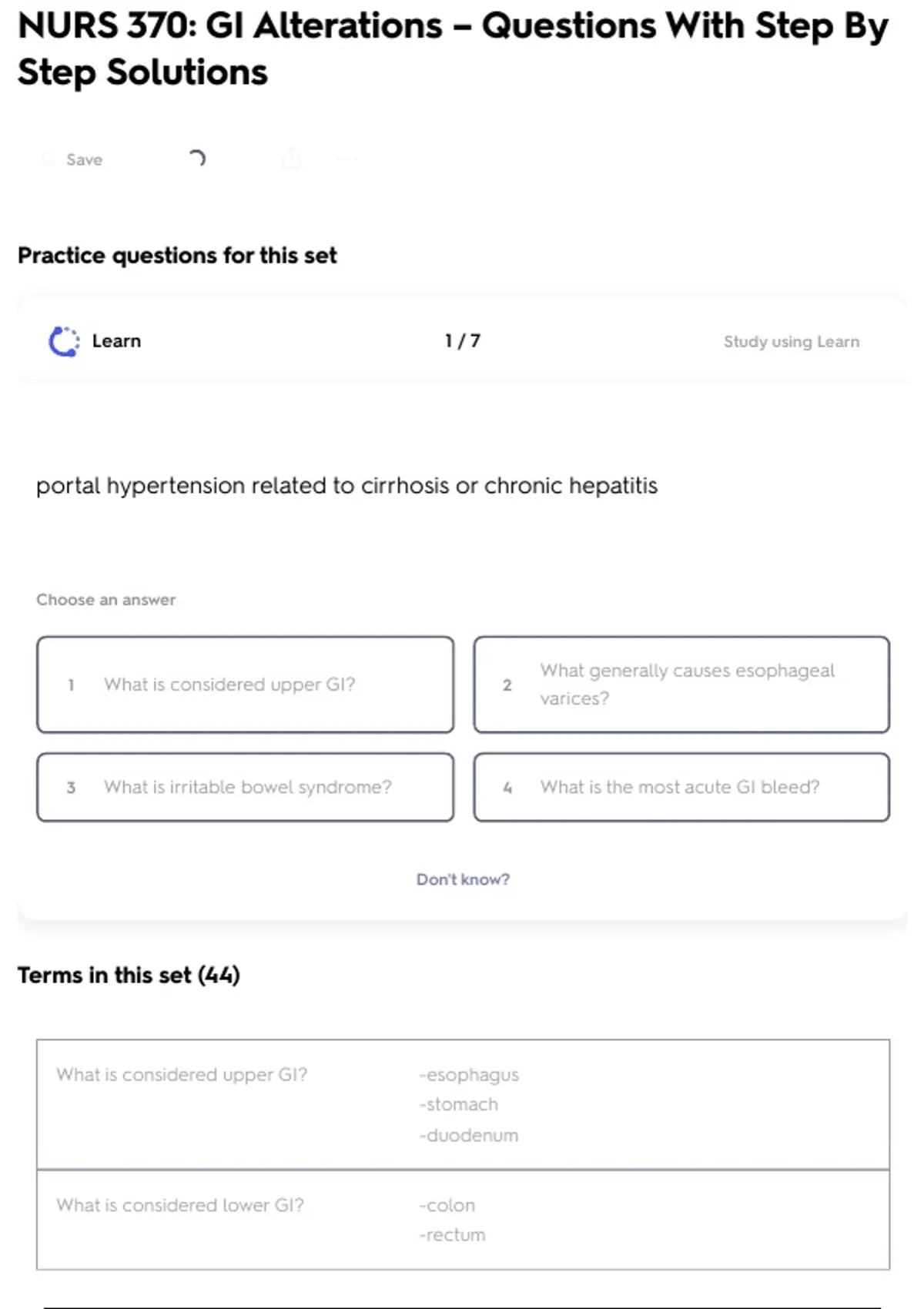924x1309 pixels.
Task: Open the 'What is considered upper GI?' term row
Action: click(x=182, y=1075)
